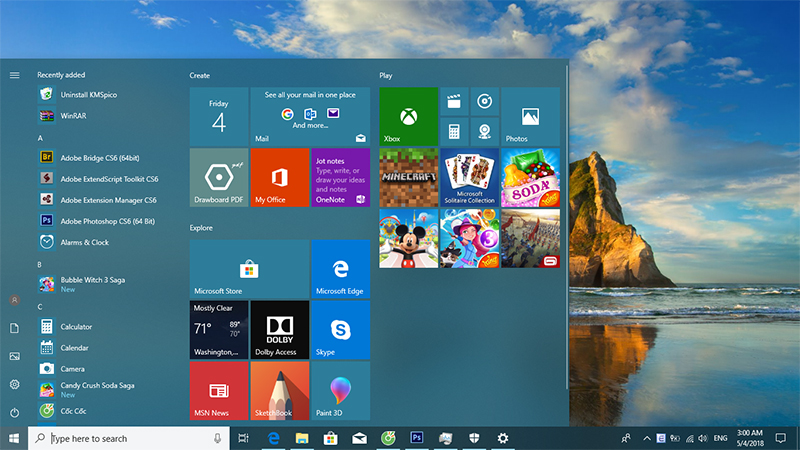Open the Microsoft Edge tile
The width and height of the screenshot is (800, 450).
(x=341, y=269)
